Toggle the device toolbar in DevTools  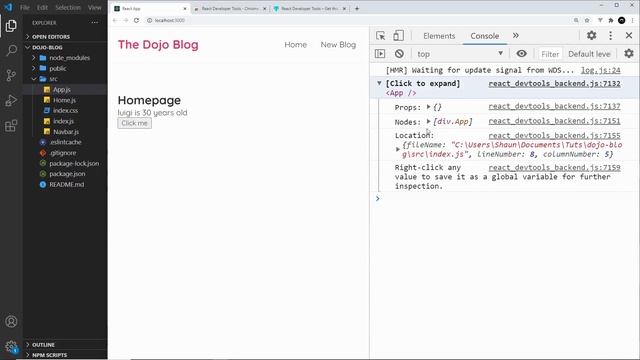click(x=398, y=36)
